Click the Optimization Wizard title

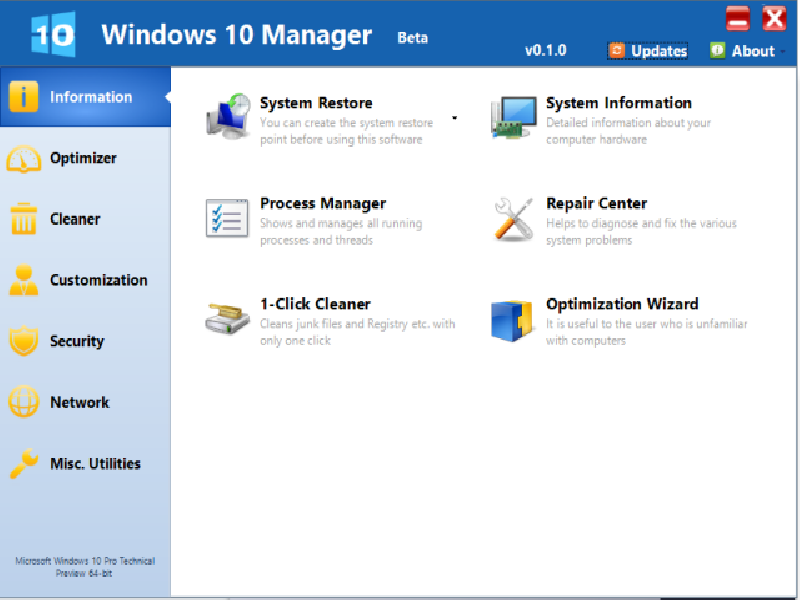[622, 304]
